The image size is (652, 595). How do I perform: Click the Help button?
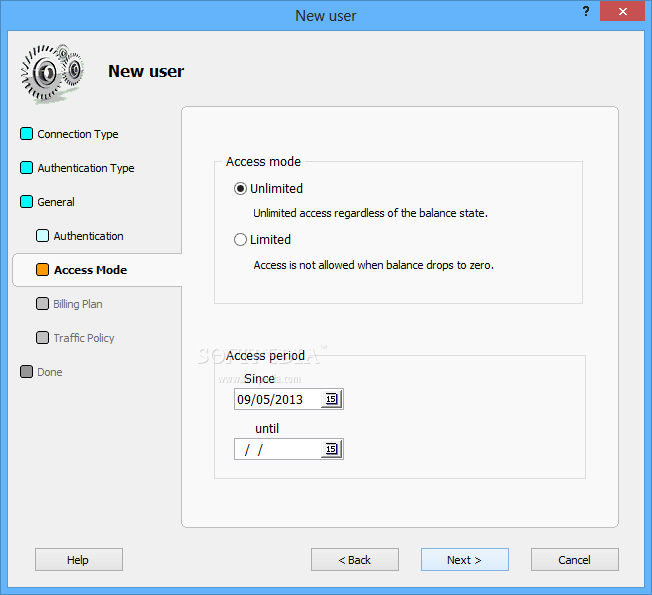(x=79, y=560)
